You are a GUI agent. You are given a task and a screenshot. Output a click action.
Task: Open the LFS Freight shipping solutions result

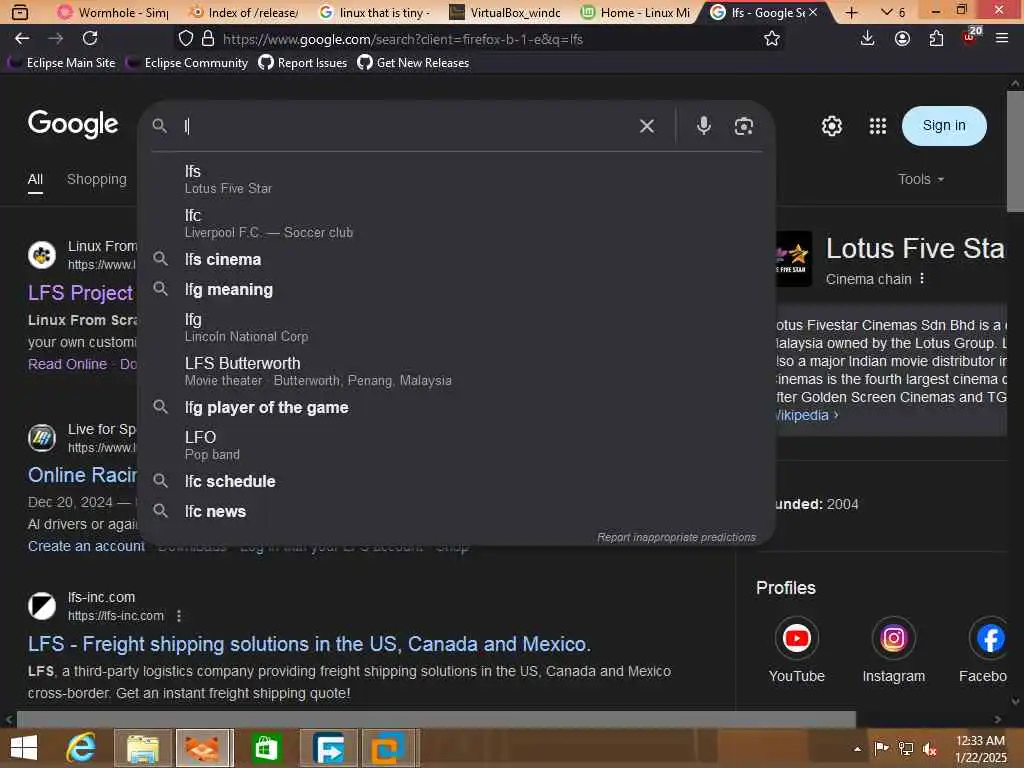coord(309,644)
